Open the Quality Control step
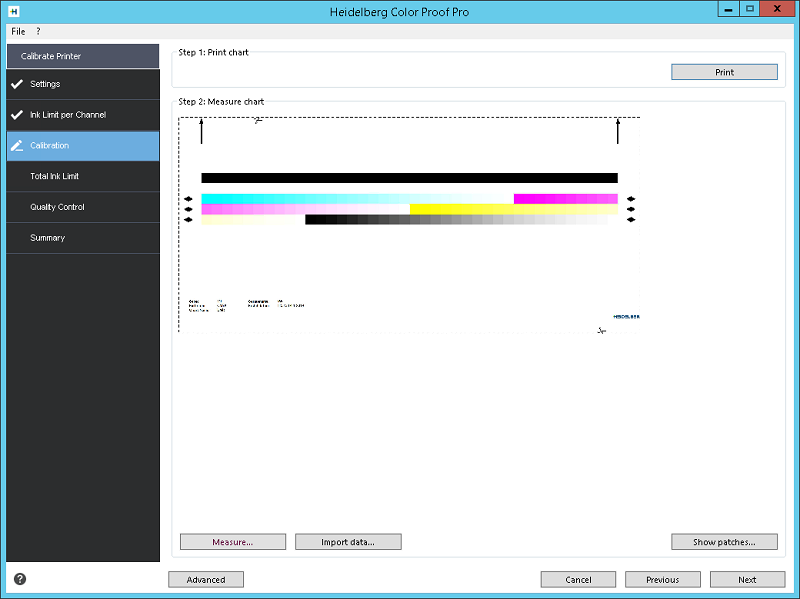The width and height of the screenshot is (800, 599). pyautogui.click(x=83, y=207)
